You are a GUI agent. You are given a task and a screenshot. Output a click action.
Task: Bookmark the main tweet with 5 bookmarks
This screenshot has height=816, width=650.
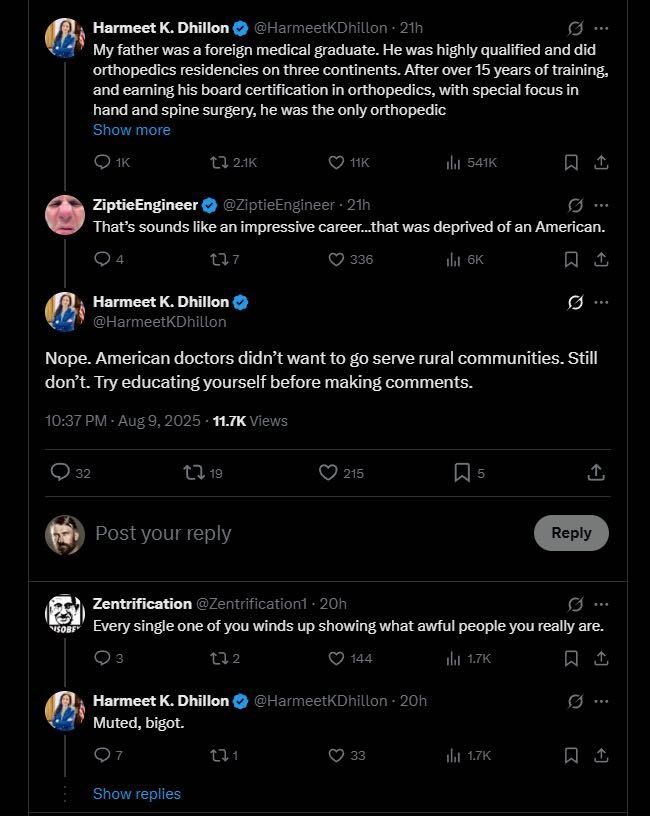coord(462,473)
